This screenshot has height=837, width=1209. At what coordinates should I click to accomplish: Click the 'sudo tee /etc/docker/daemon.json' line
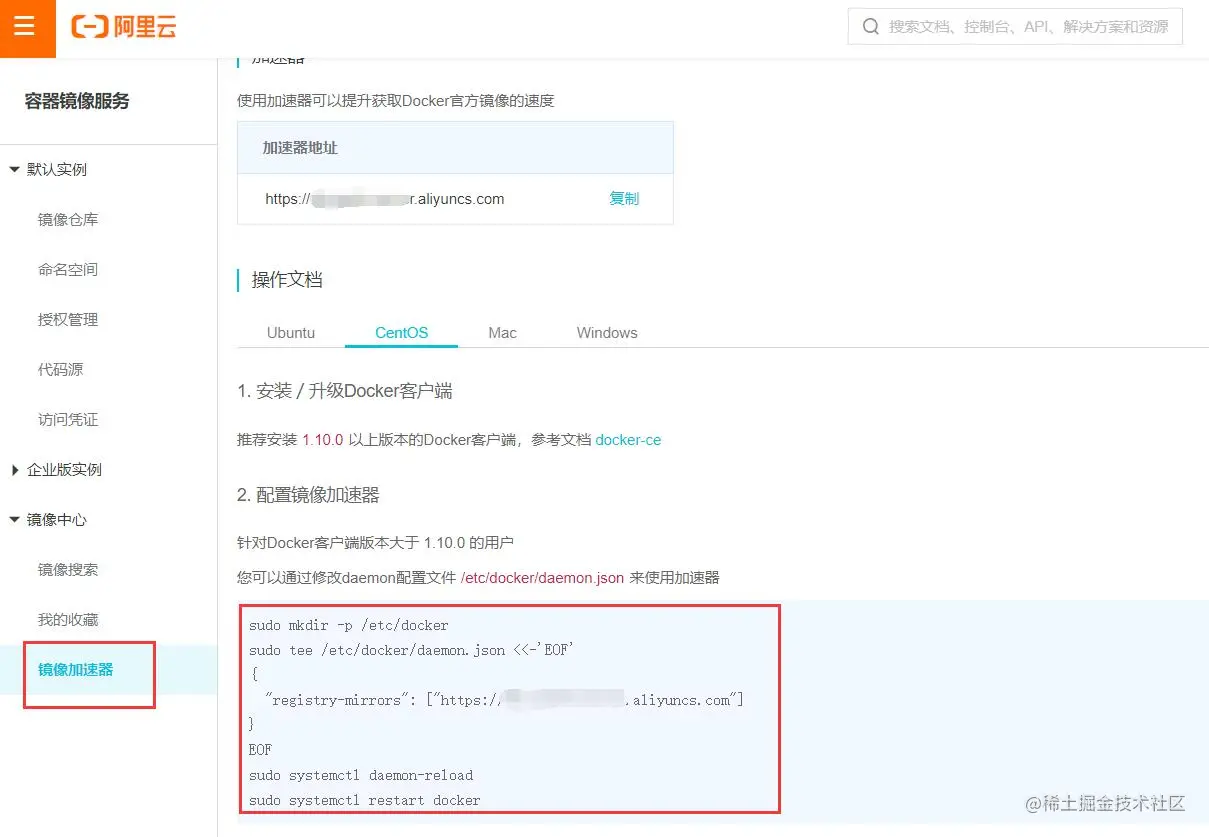[x=411, y=651]
